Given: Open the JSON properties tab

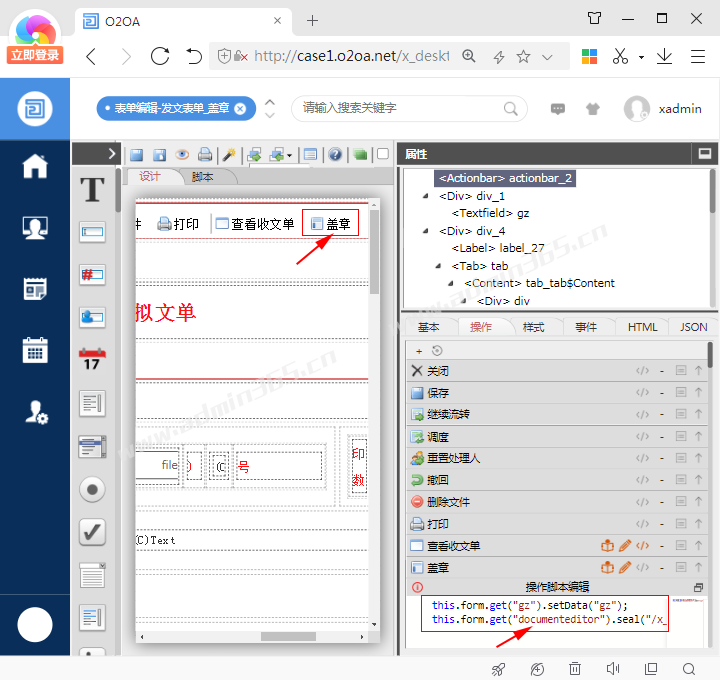Looking at the screenshot, I should pyautogui.click(x=693, y=327).
